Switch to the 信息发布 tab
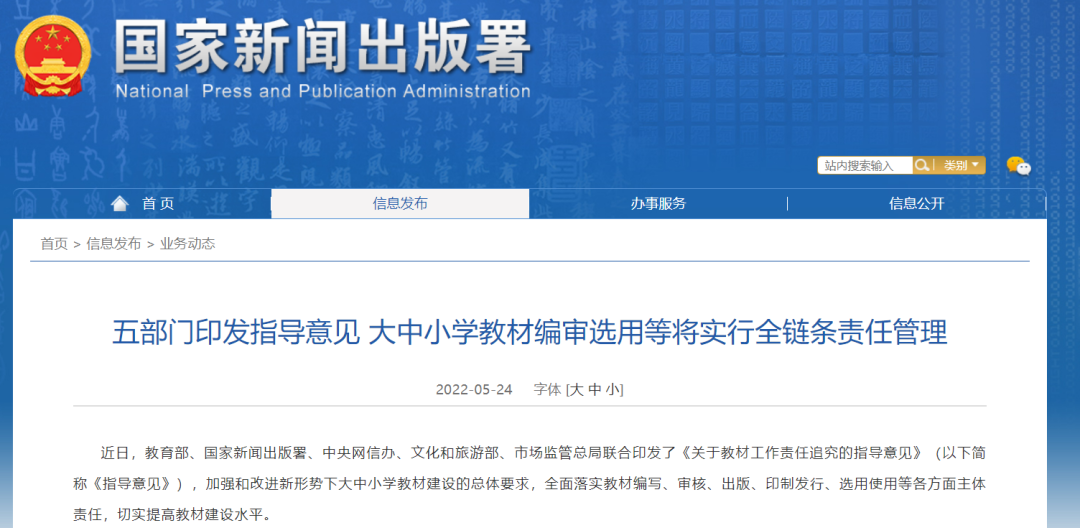 400,204
